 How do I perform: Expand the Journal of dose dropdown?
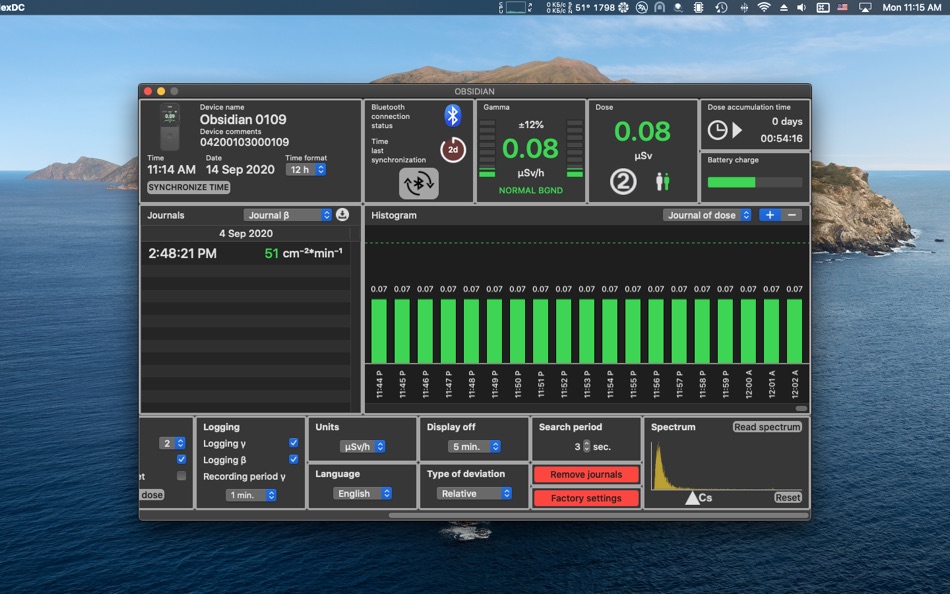(708, 215)
